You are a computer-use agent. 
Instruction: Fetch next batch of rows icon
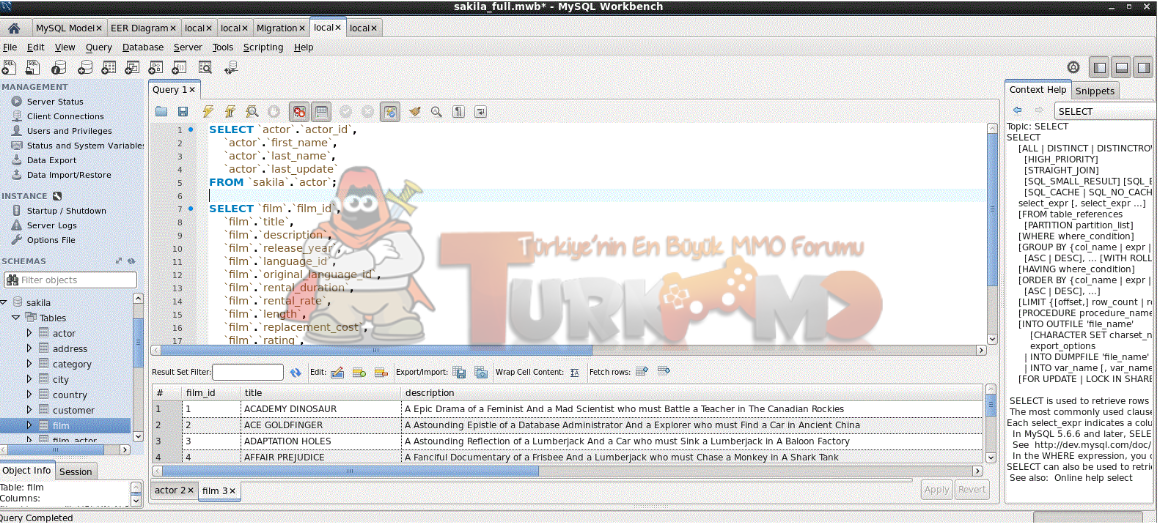pyautogui.click(x=641, y=372)
